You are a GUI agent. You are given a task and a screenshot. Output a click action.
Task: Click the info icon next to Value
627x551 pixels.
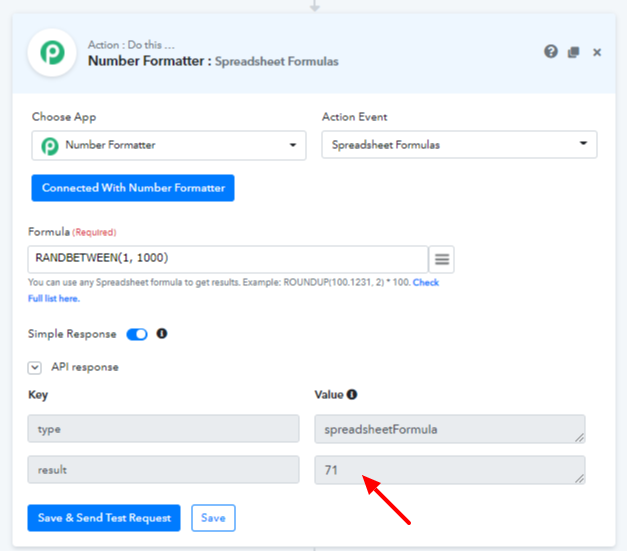[x=352, y=395]
